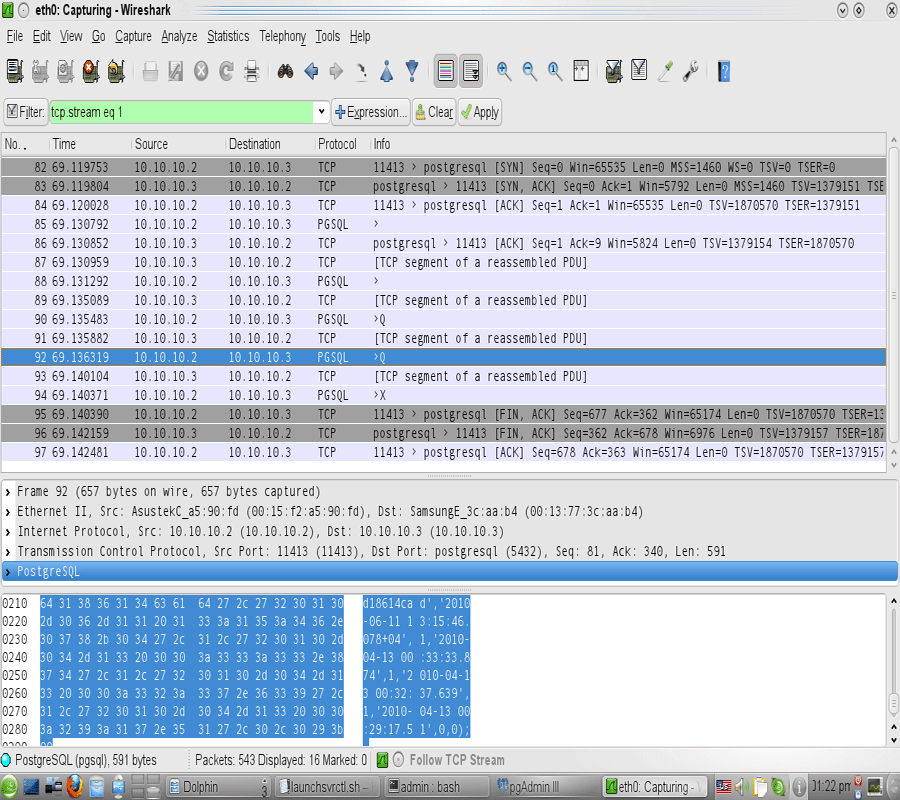The width and height of the screenshot is (900, 800).
Task: Select packet 94 PGSQL >X row
Action: coord(443,395)
